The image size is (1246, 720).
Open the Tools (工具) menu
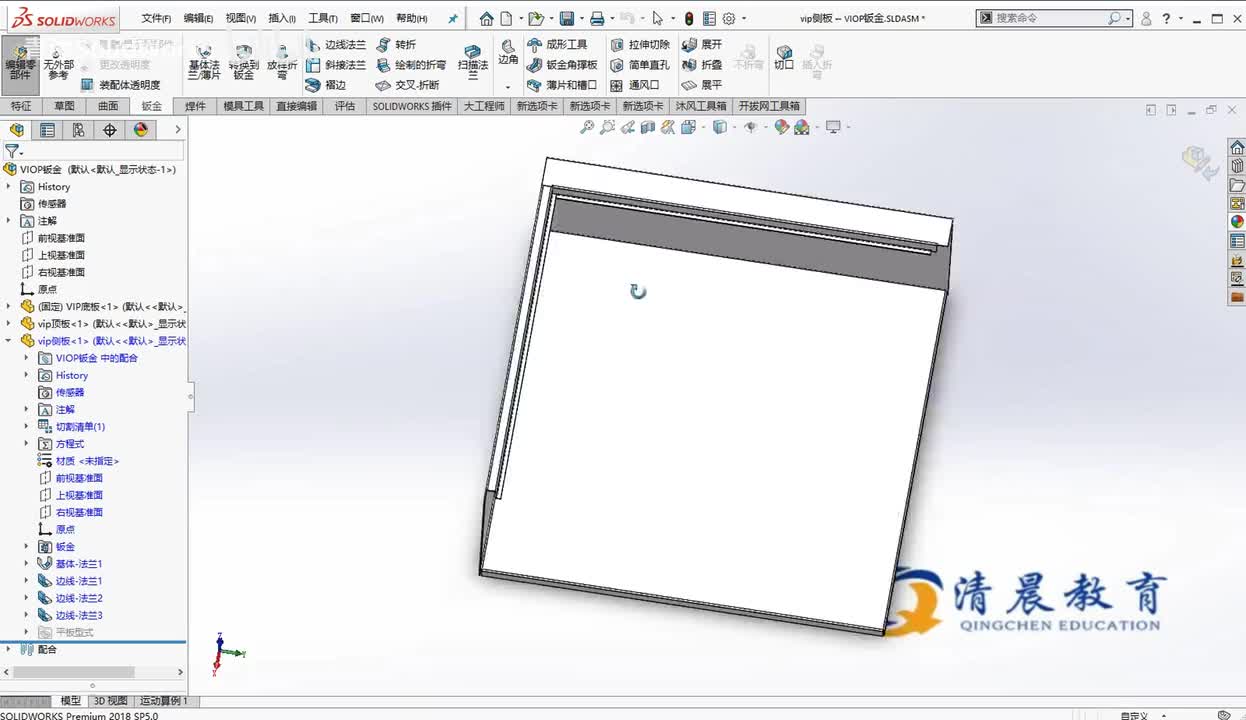[x=323, y=18]
